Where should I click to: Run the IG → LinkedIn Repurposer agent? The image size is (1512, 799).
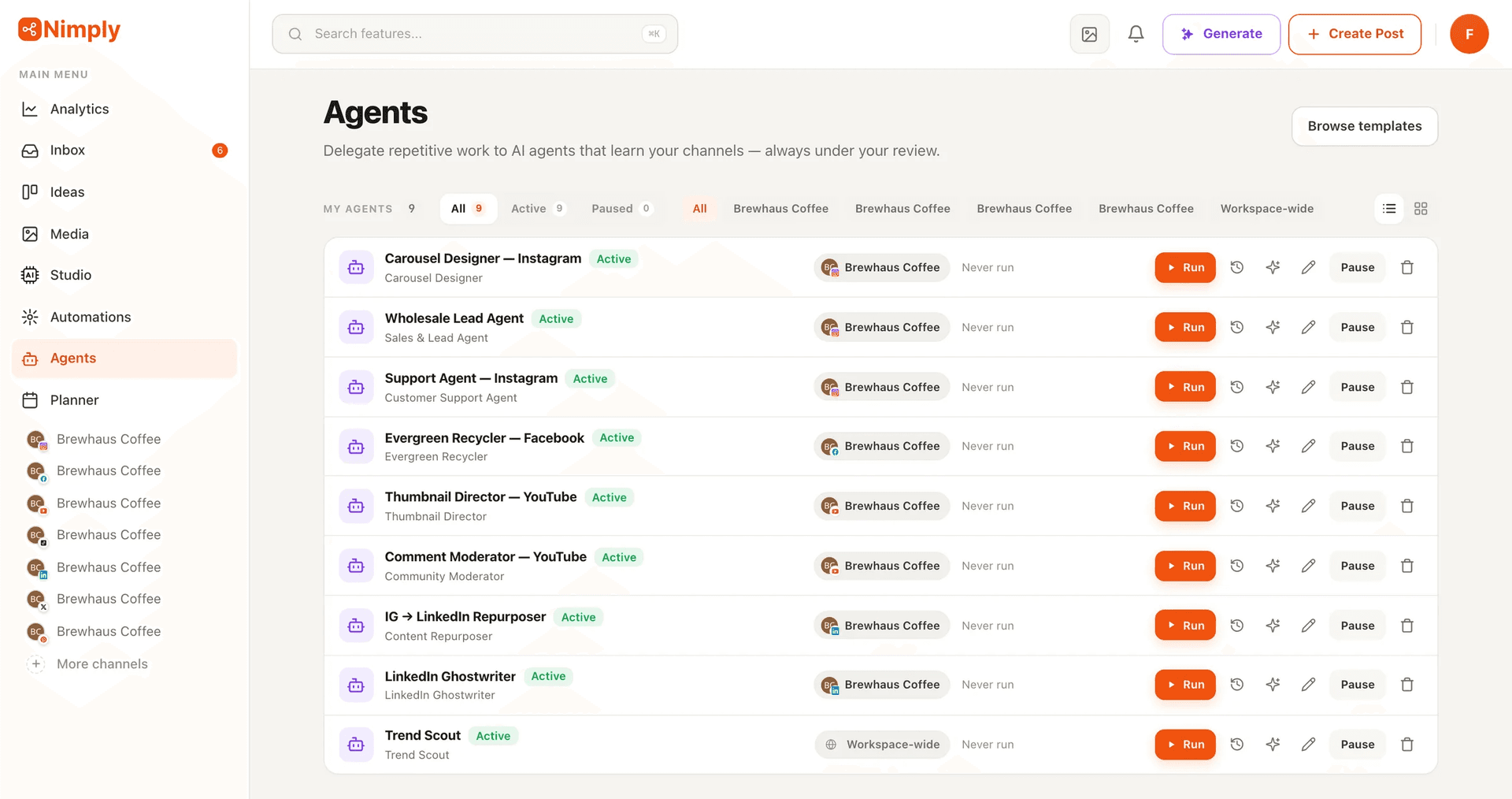1185,626
